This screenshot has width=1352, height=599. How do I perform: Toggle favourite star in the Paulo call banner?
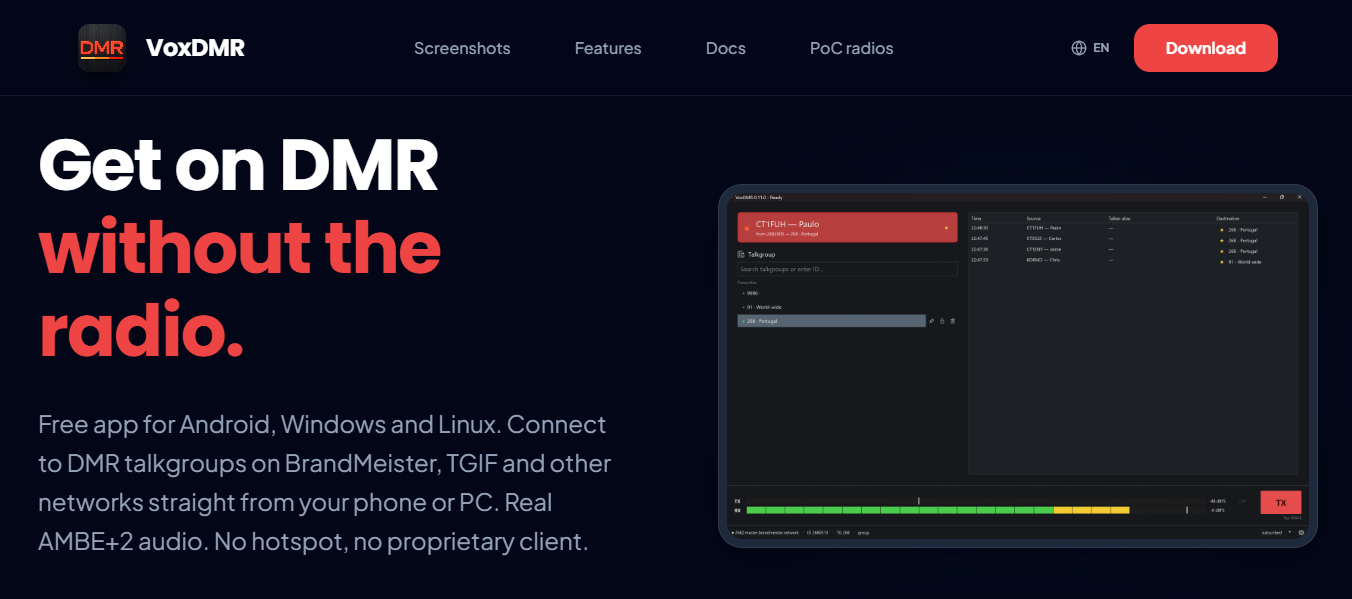click(x=946, y=228)
